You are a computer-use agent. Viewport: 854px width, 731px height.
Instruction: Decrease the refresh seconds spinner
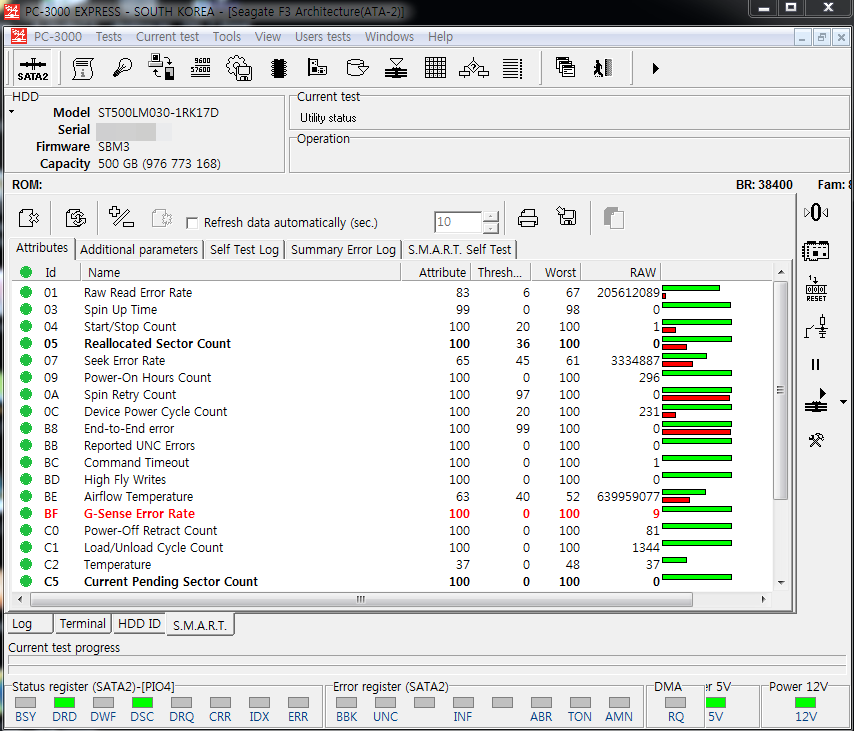(491, 228)
